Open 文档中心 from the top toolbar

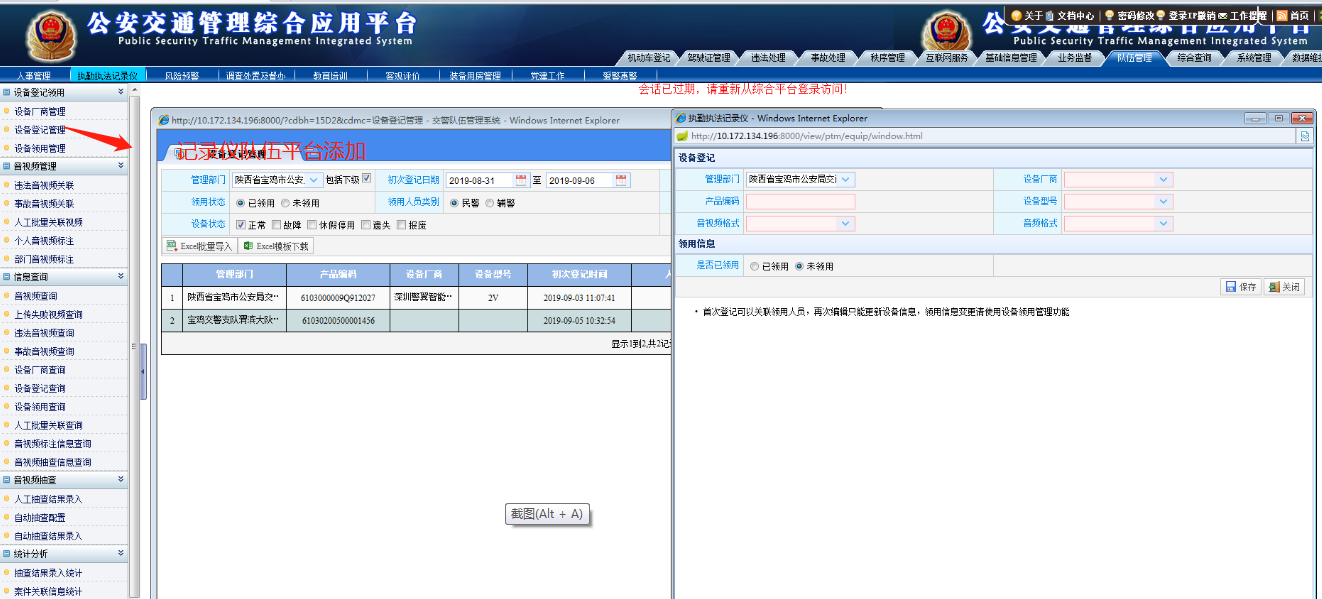click(1076, 16)
